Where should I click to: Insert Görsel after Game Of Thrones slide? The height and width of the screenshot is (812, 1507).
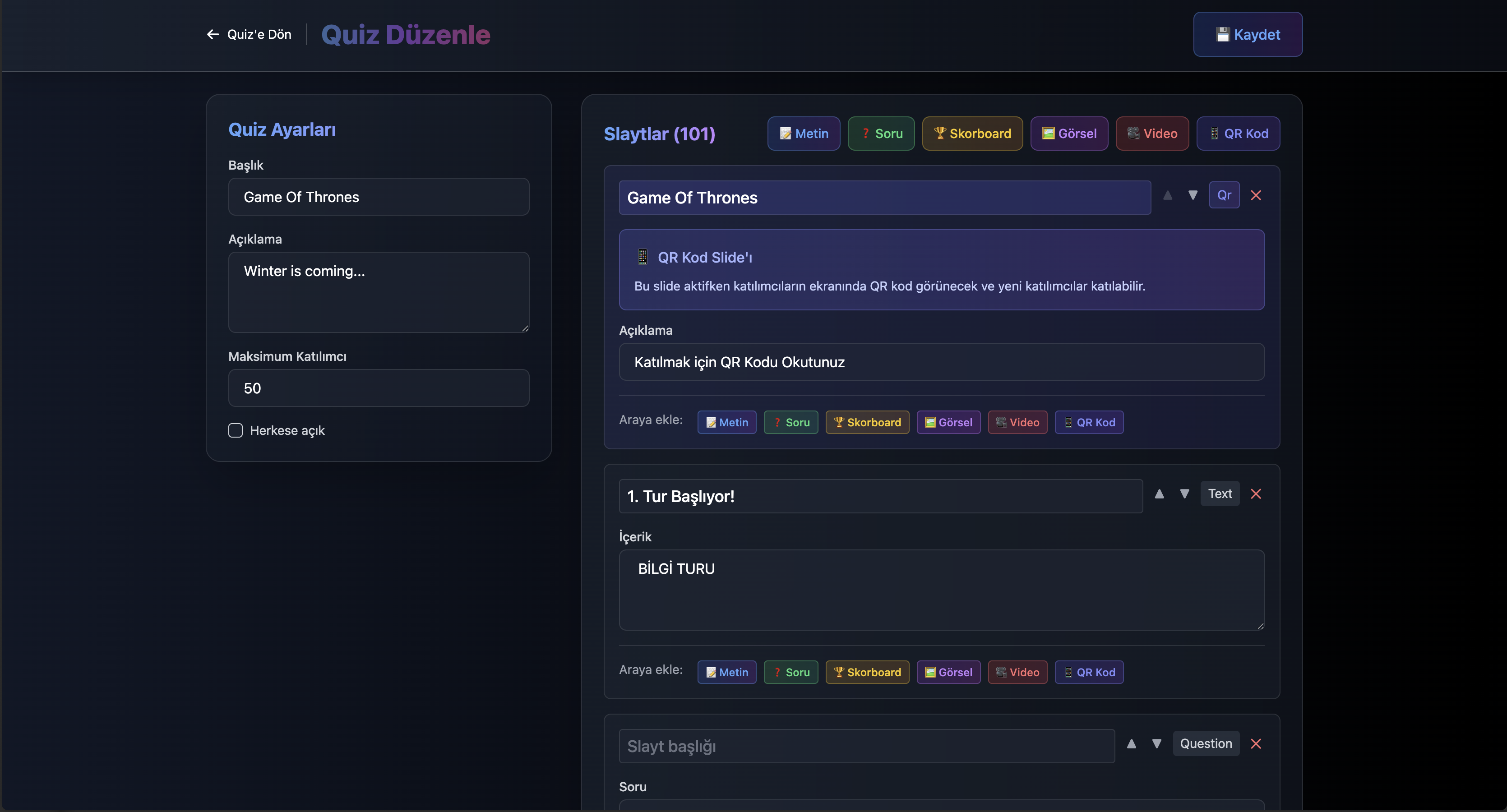[948, 422]
